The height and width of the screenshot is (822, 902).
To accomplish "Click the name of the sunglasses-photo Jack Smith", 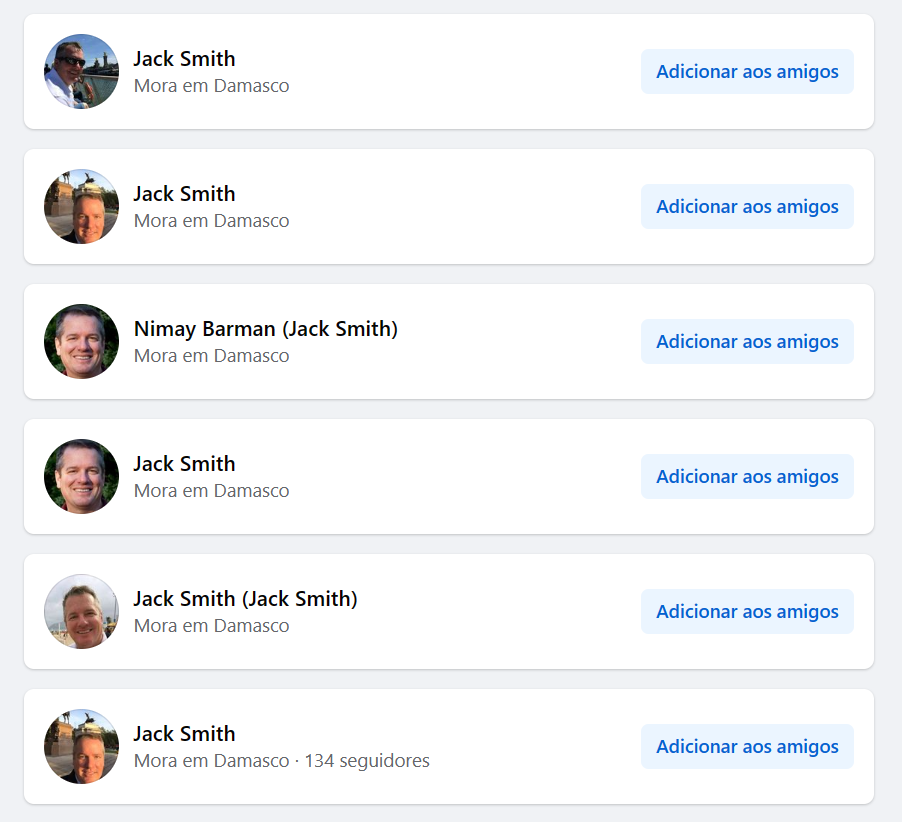I will click(184, 59).
